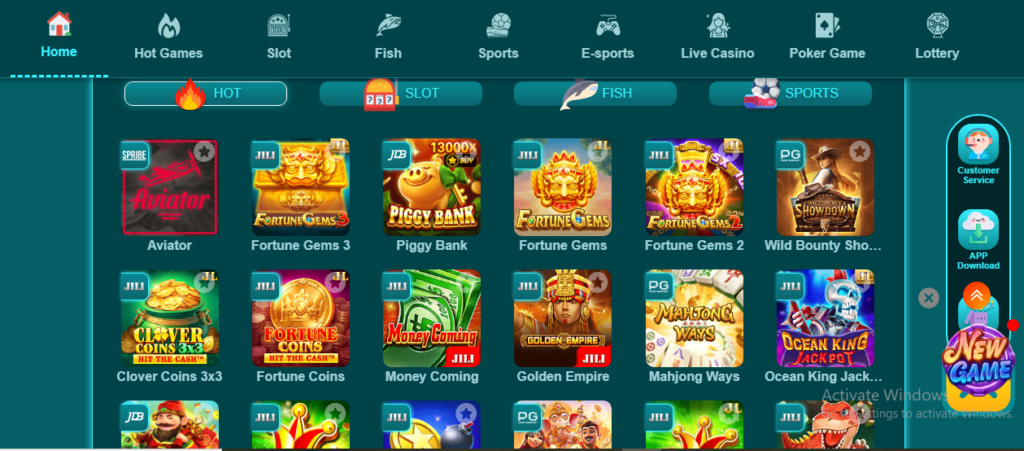
Task: Toggle favorite star on Clover Coins 3x3
Action: (x=204, y=283)
